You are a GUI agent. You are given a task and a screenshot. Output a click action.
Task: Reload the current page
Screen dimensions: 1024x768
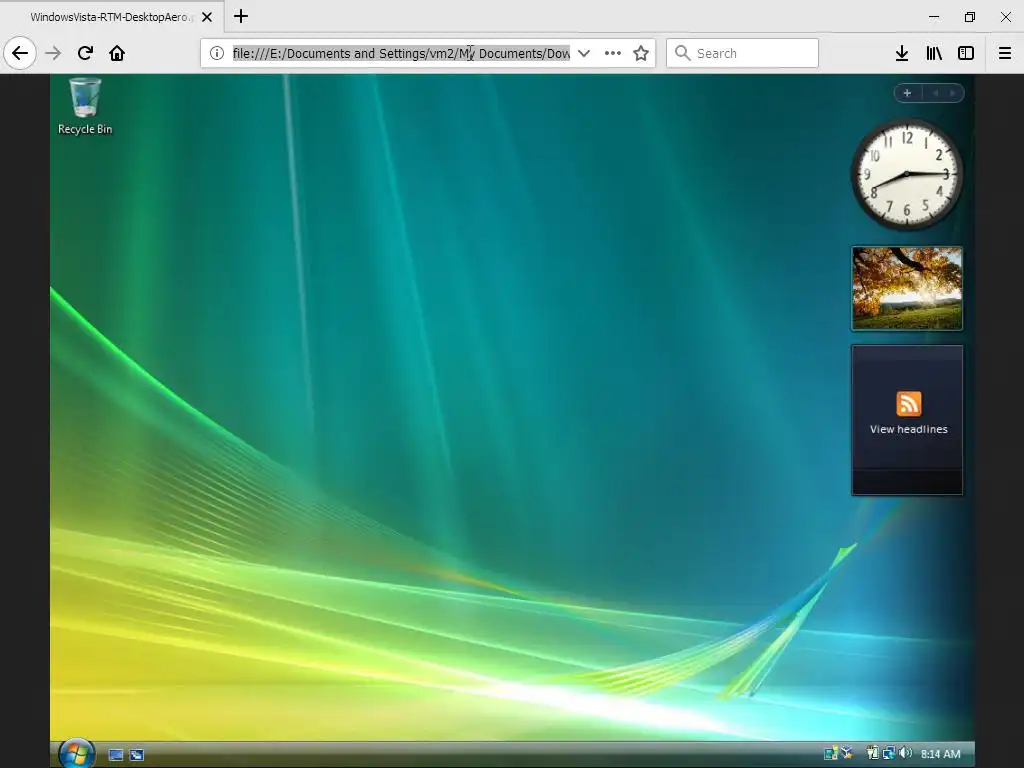pos(85,53)
